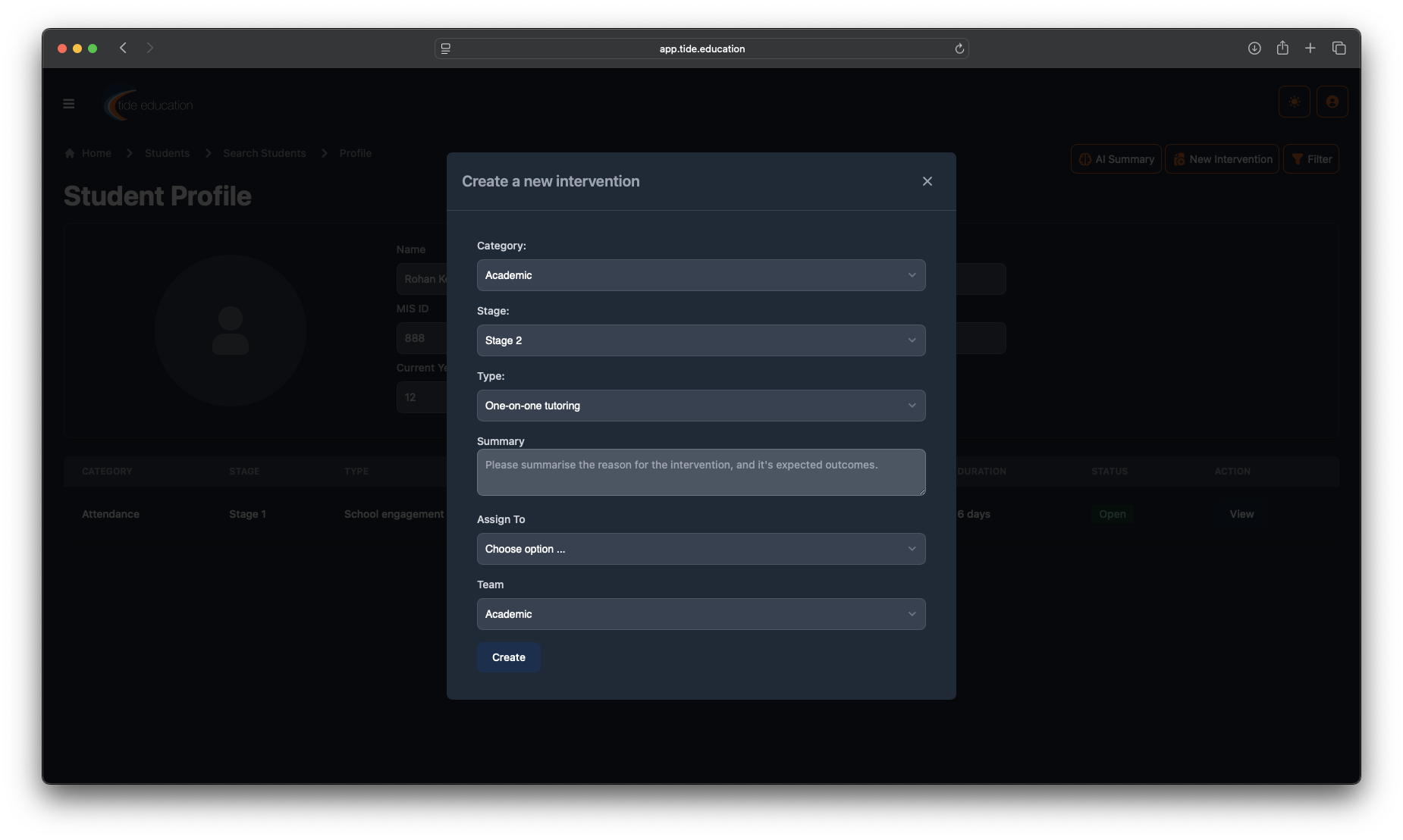Open the browser Share icon
Viewport: 1403px width, 840px height.
click(1282, 48)
